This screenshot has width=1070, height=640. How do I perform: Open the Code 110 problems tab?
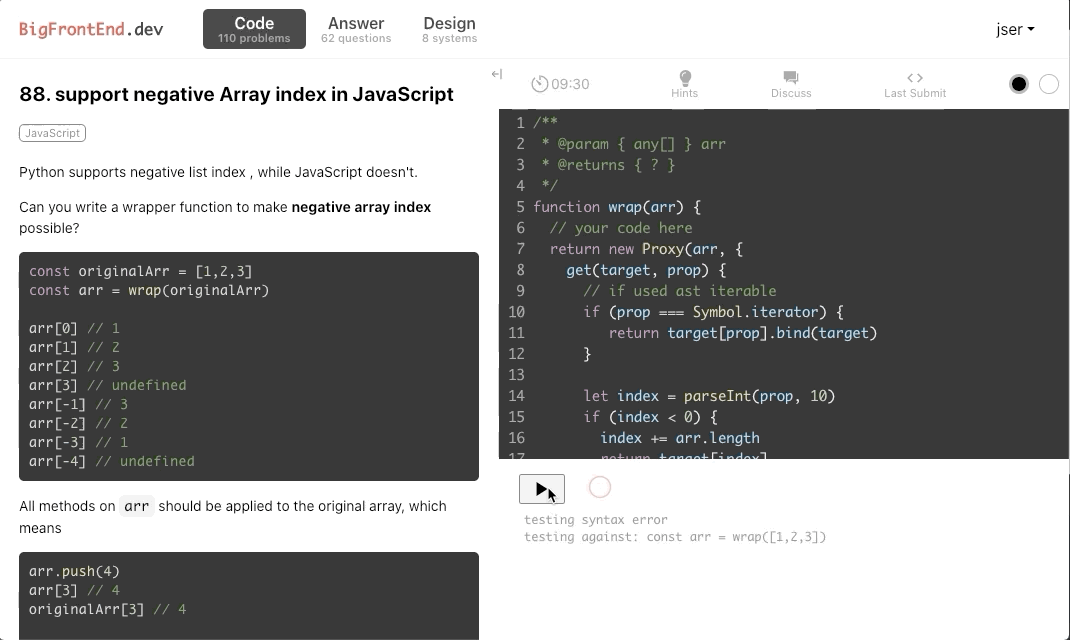[254, 29]
